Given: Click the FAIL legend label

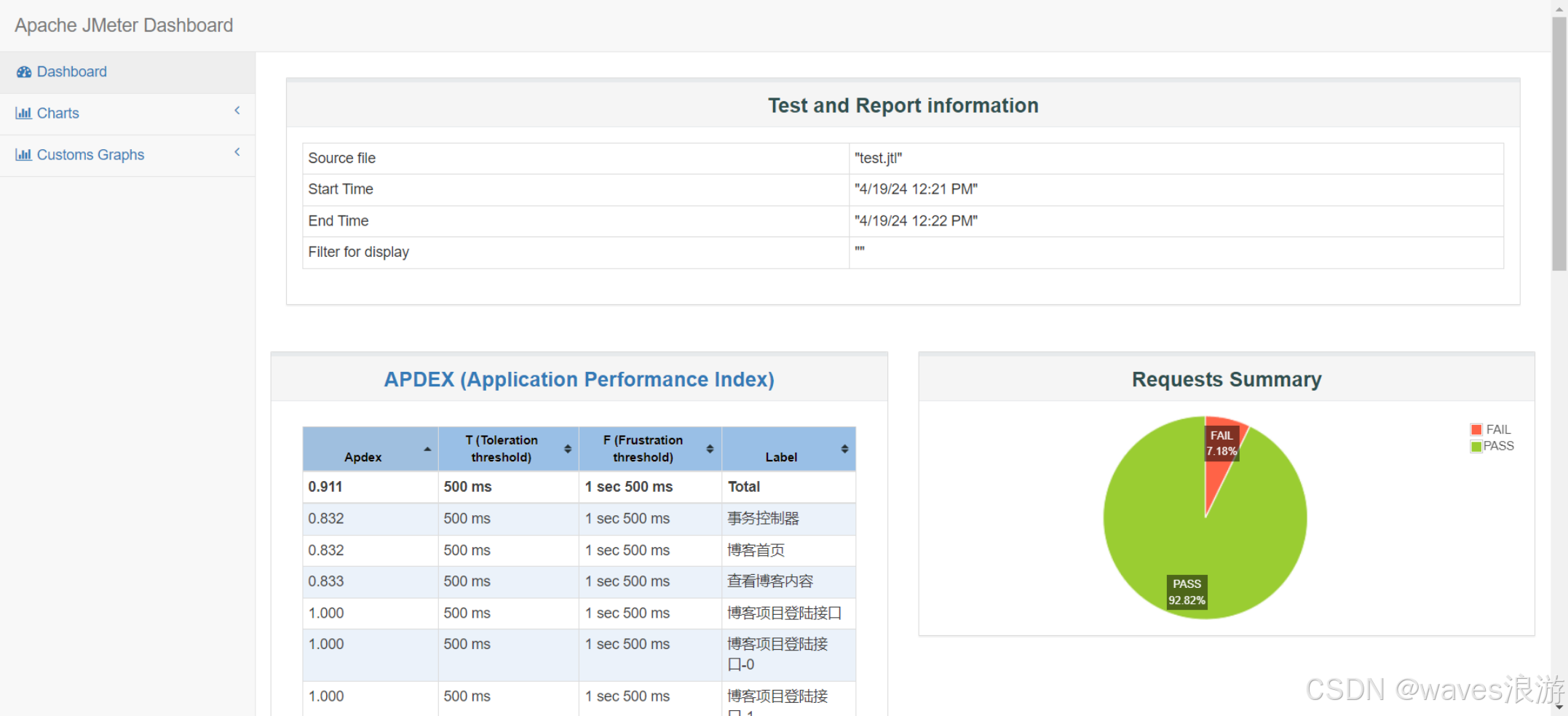Looking at the screenshot, I should (x=1498, y=430).
